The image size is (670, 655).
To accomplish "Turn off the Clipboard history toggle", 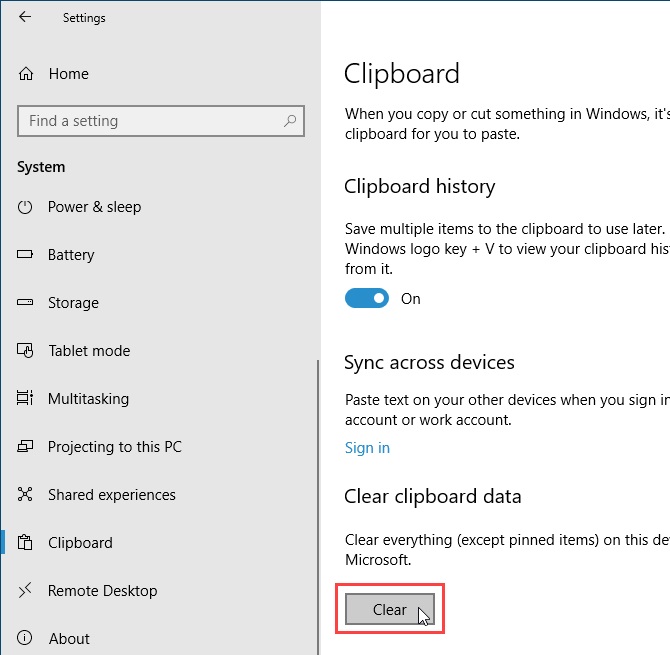I will coord(367,298).
